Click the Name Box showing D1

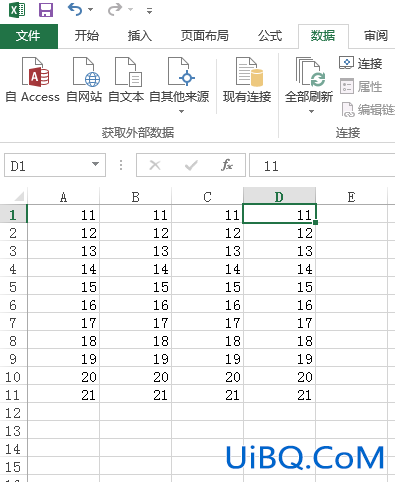click(x=55, y=165)
